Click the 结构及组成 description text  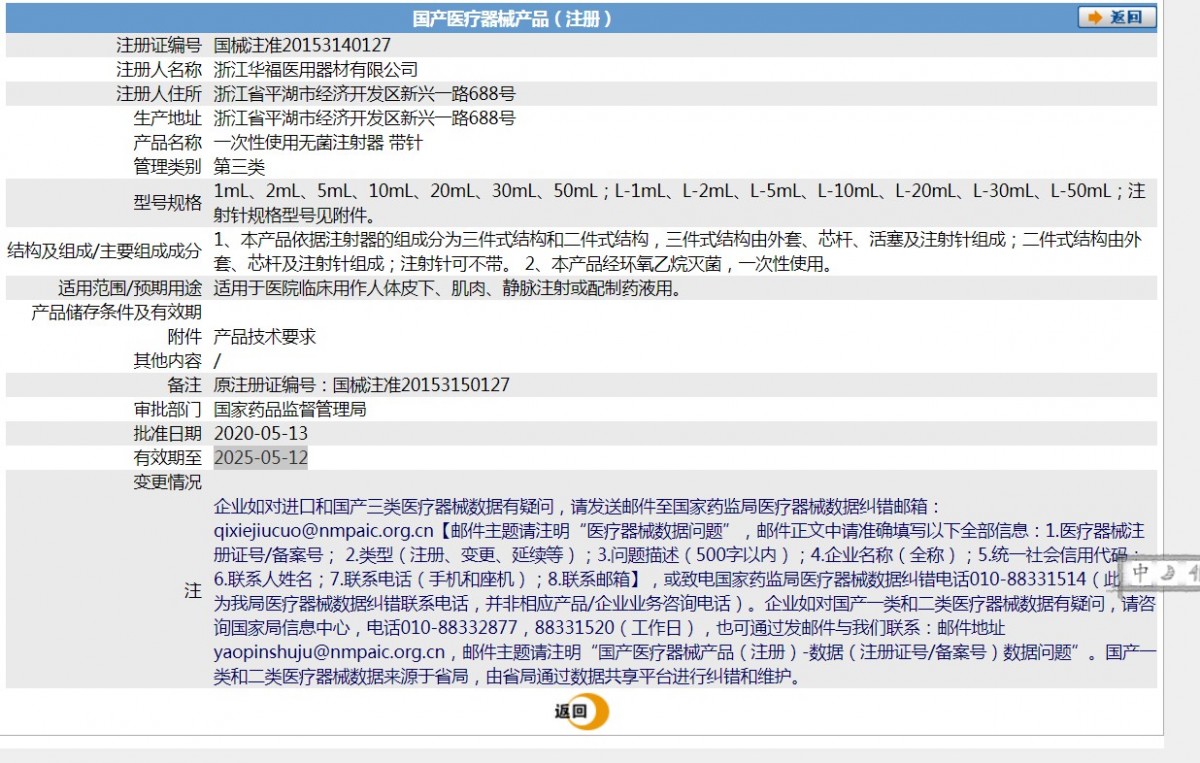coord(678,252)
